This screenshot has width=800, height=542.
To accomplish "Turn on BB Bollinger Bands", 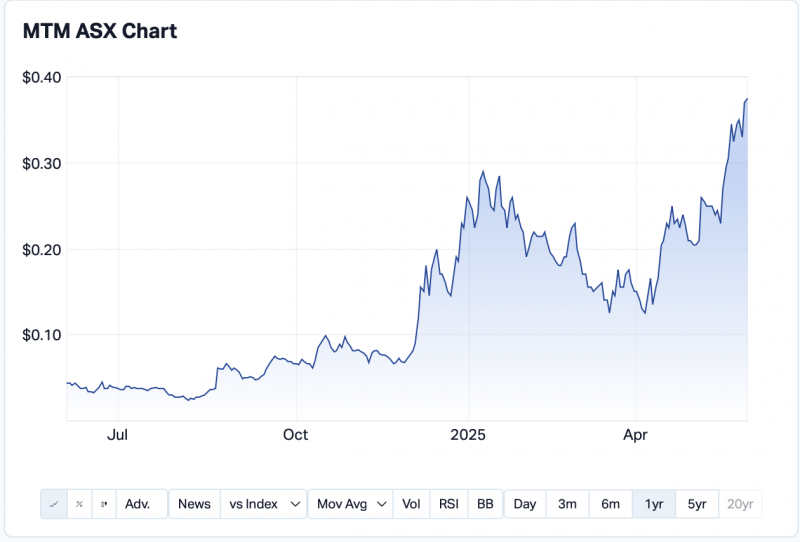I will [x=485, y=504].
